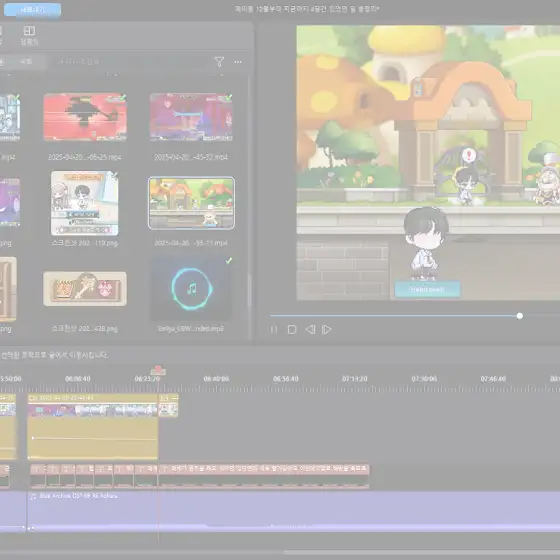Image resolution: width=560 pixels, height=560 pixels.
Task: Select the red video thumbnail ending 05-25.mp4
Action: tap(85, 117)
